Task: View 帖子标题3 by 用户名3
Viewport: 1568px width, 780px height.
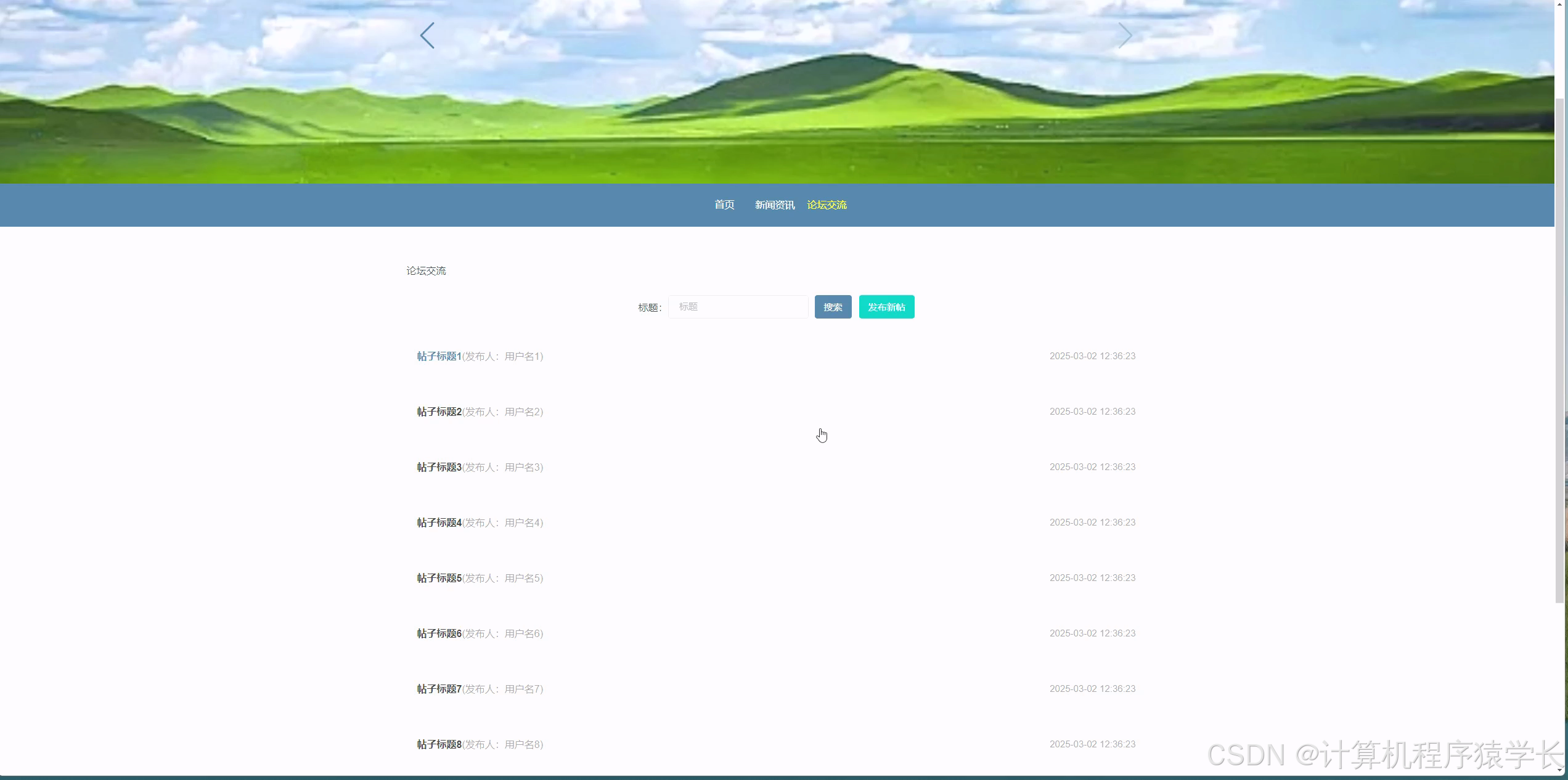Action: (x=438, y=466)
